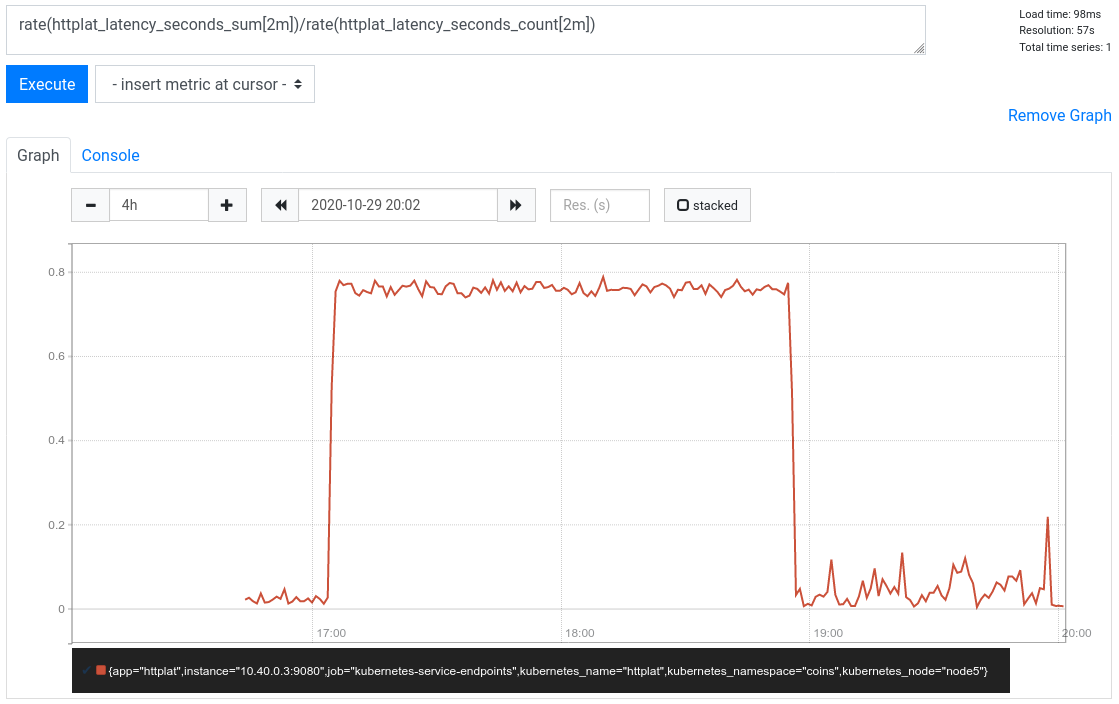Open the insert metric at cursor dropdown

click(204, 84)
